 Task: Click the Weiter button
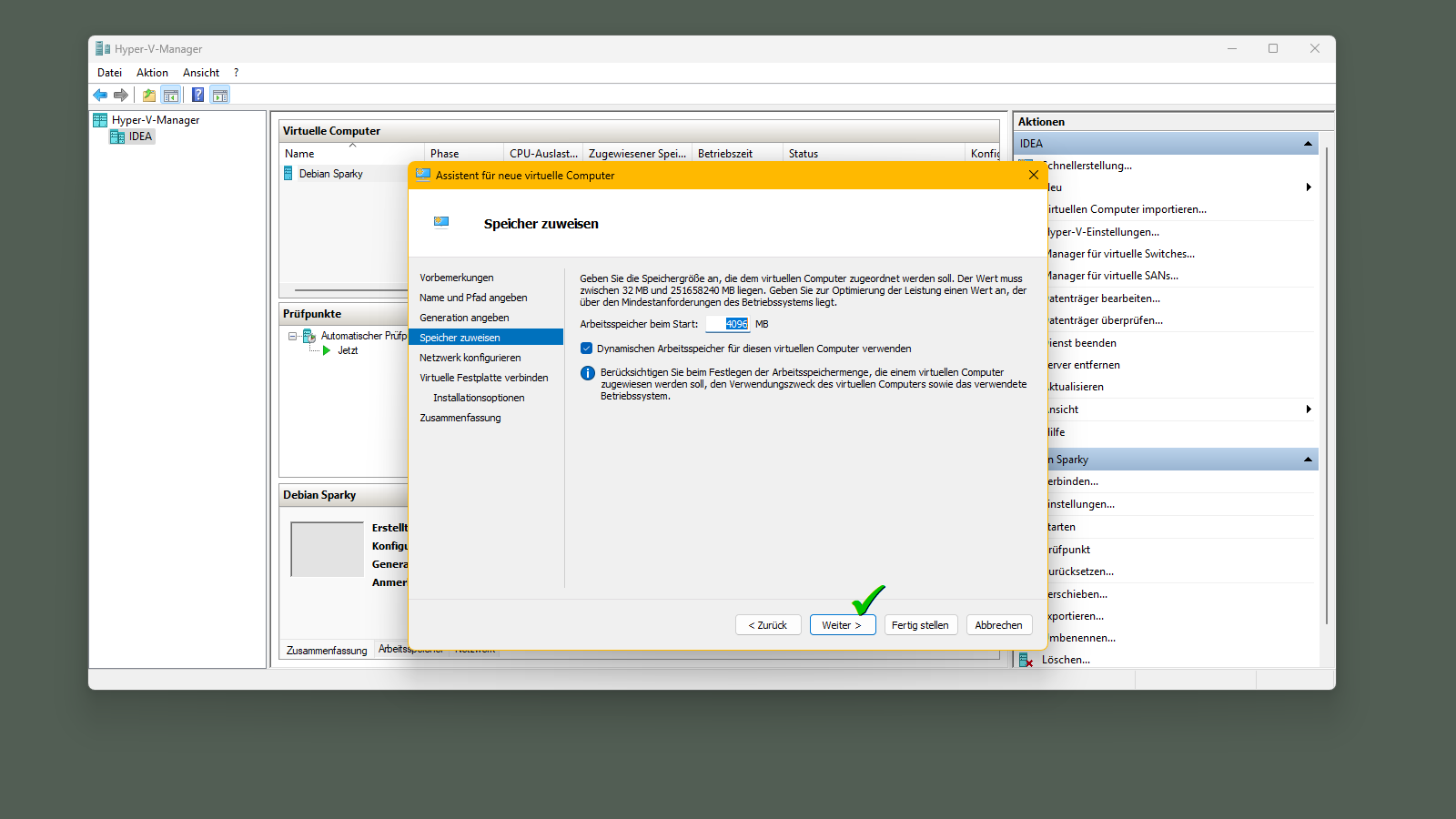pyautogui.click(x=842, y=625)
